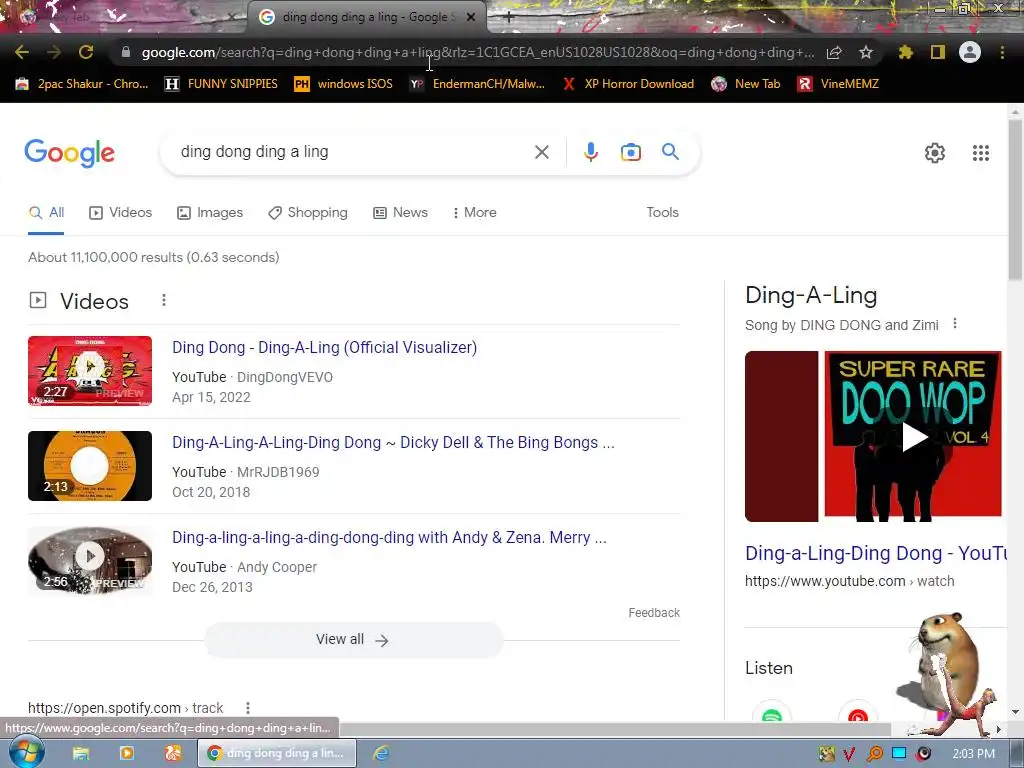The height and width of the screenshot is (768, 1024).
Task: Open the Ding-A-Ling panel three-dot menu
Action: click(x=955, y=324)
